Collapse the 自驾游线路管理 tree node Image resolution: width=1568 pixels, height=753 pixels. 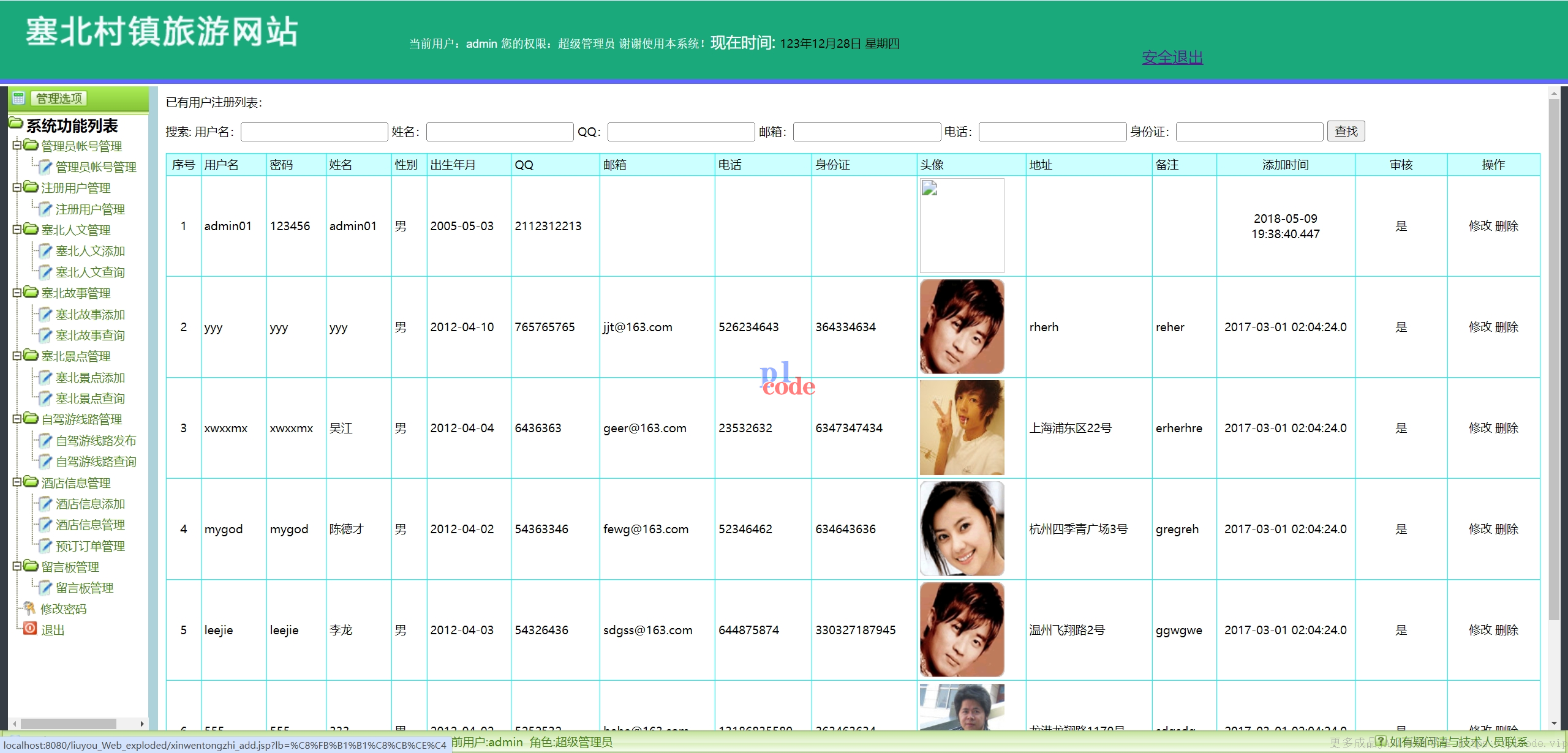17,419
